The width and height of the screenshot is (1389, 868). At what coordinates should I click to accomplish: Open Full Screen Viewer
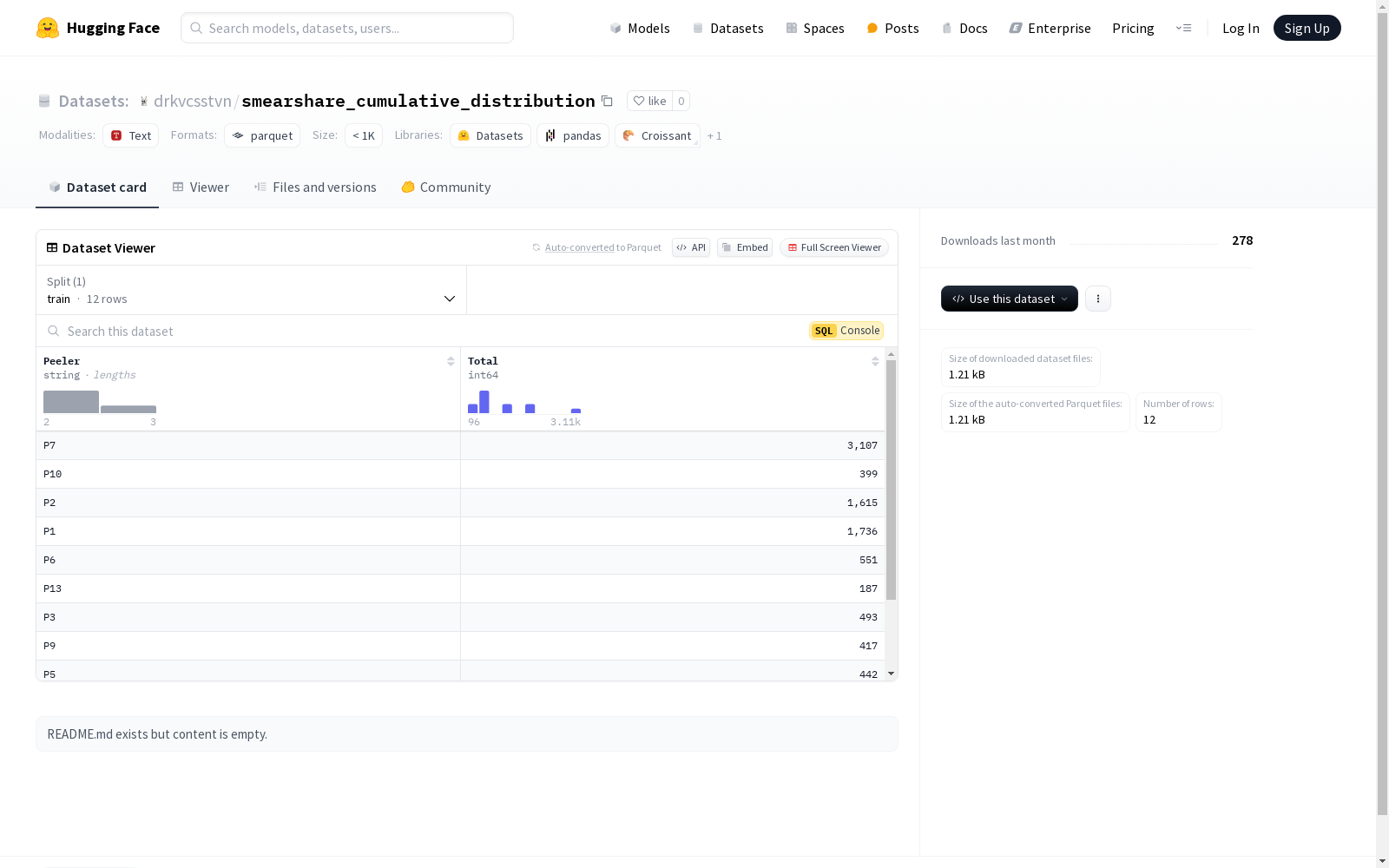pyautogui.click(x=833, y=247)
